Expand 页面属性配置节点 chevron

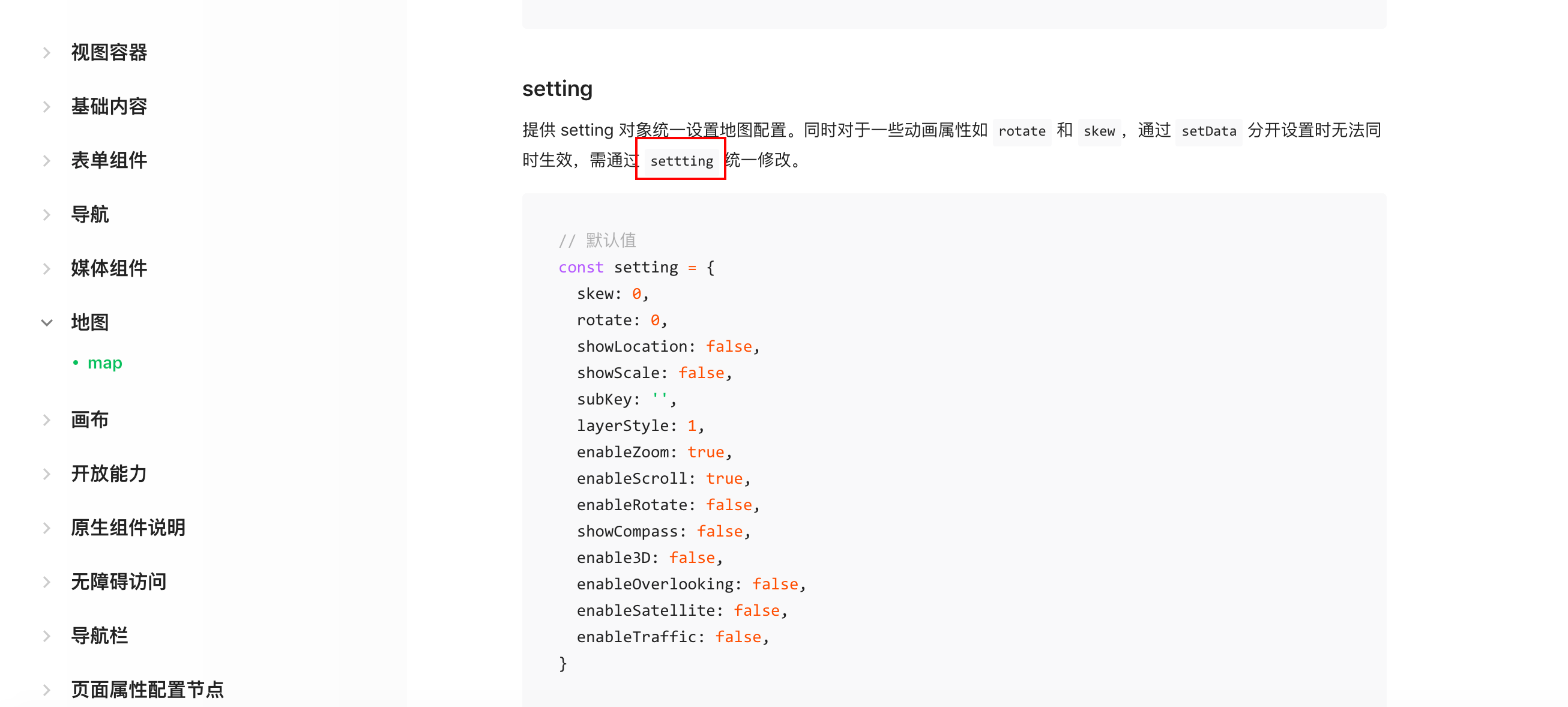point(47,690)
